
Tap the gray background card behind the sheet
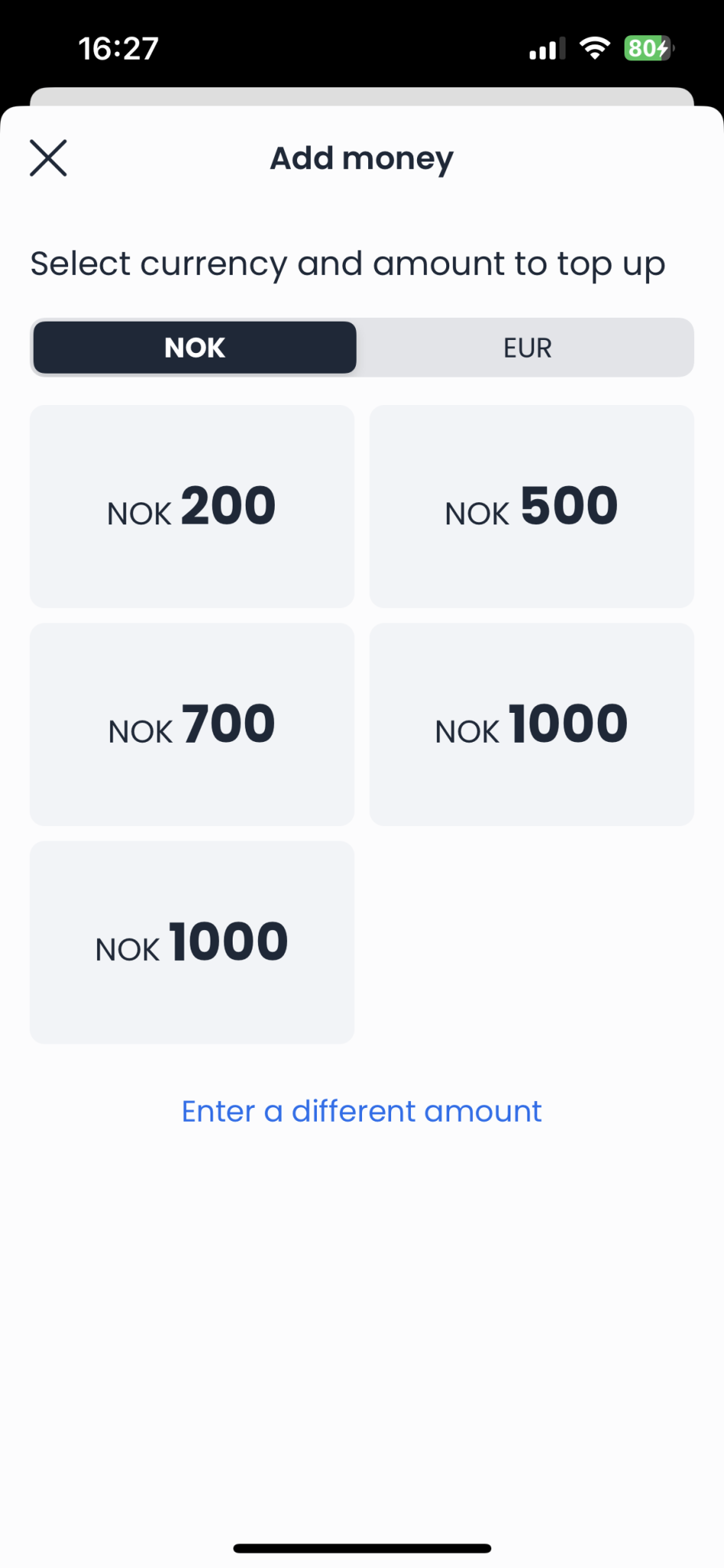point(361,96)
